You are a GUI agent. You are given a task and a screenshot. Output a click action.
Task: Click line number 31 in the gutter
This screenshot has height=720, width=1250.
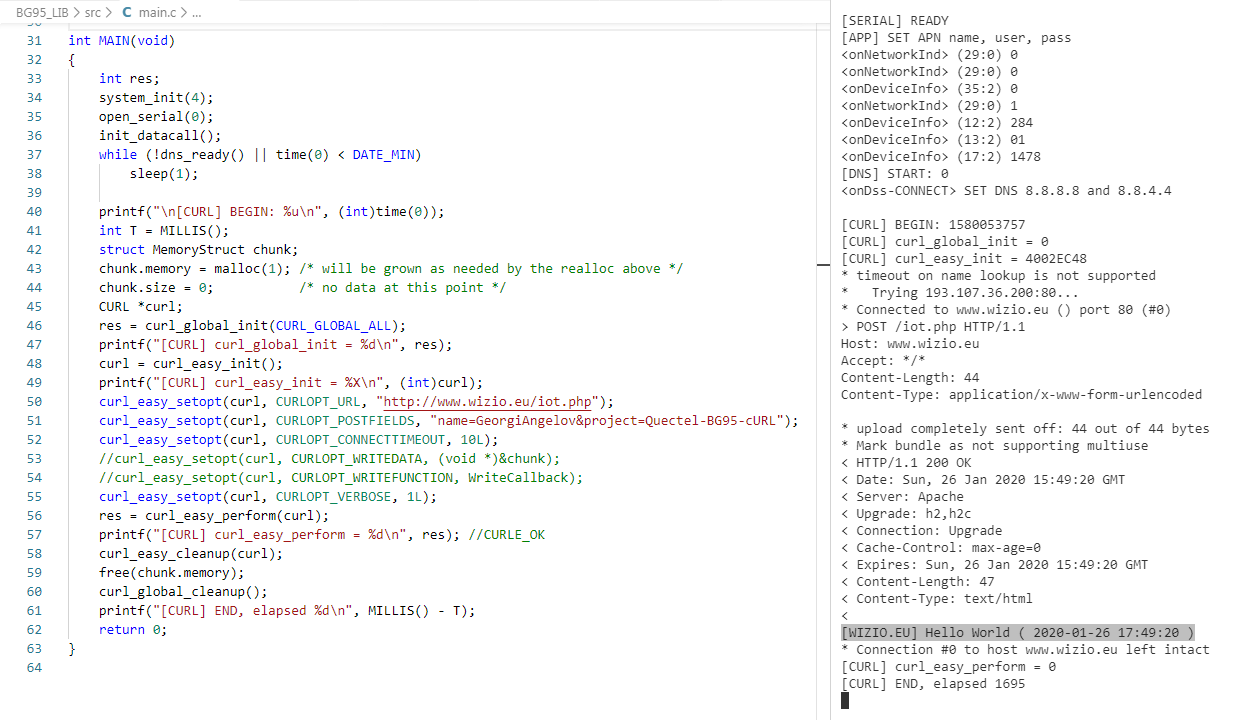pos(34,41)
